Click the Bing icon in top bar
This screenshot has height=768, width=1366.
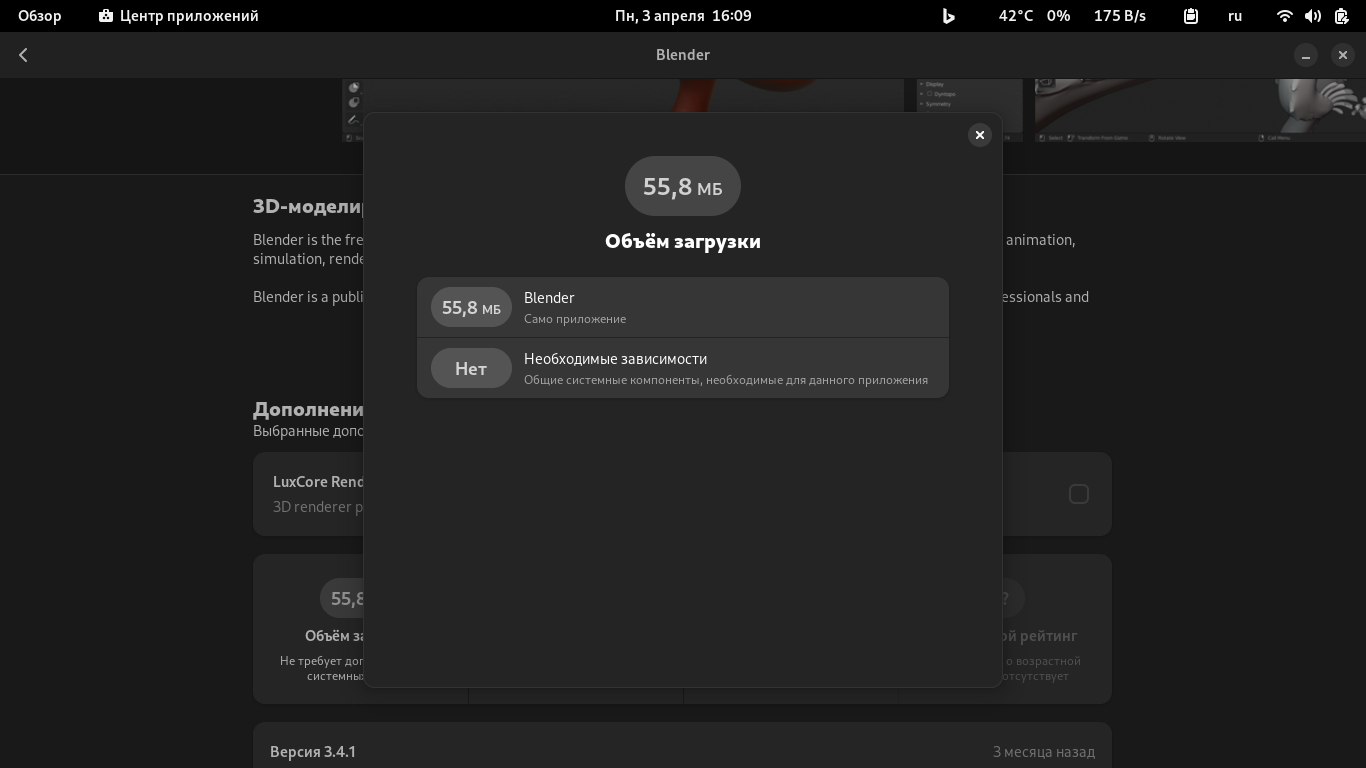click(x=949, y=16)
